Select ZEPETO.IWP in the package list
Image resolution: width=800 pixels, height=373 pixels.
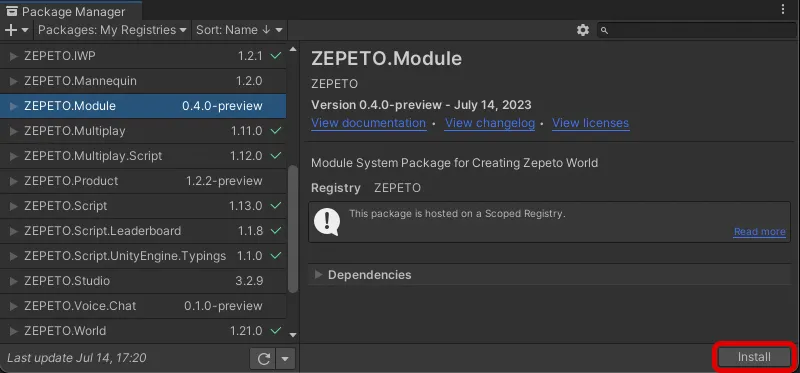143,56
